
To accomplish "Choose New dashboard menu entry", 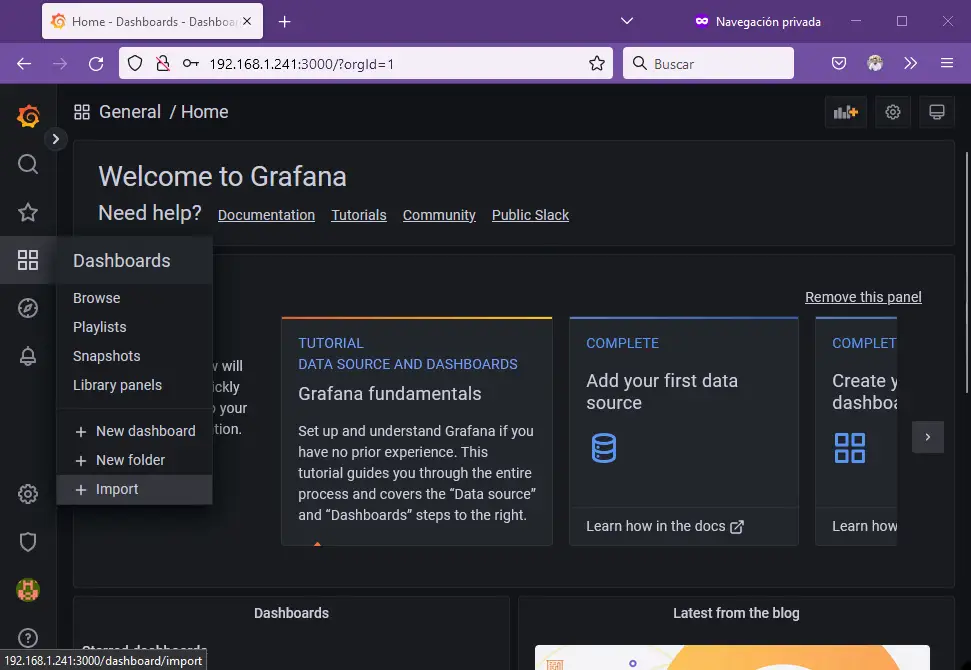I will click(x=134, y=431).
